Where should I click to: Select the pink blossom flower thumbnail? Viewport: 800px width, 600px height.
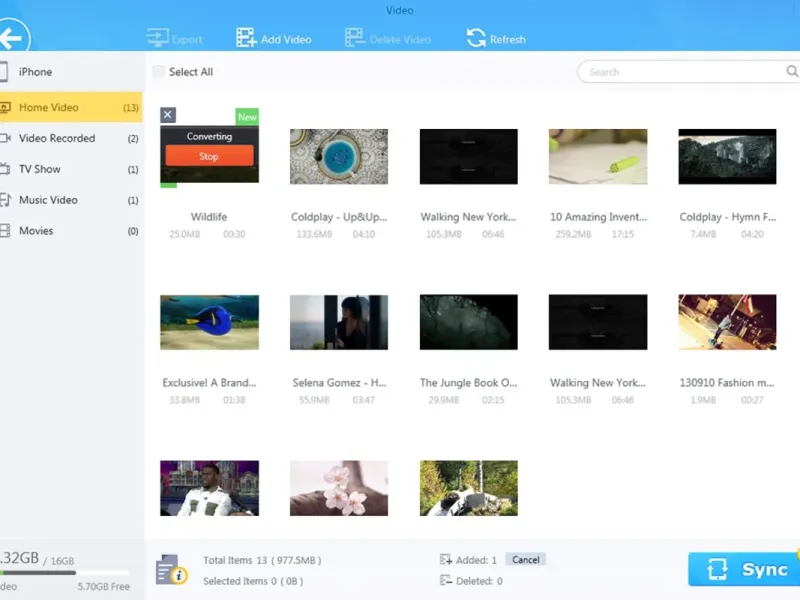point(339,488)
